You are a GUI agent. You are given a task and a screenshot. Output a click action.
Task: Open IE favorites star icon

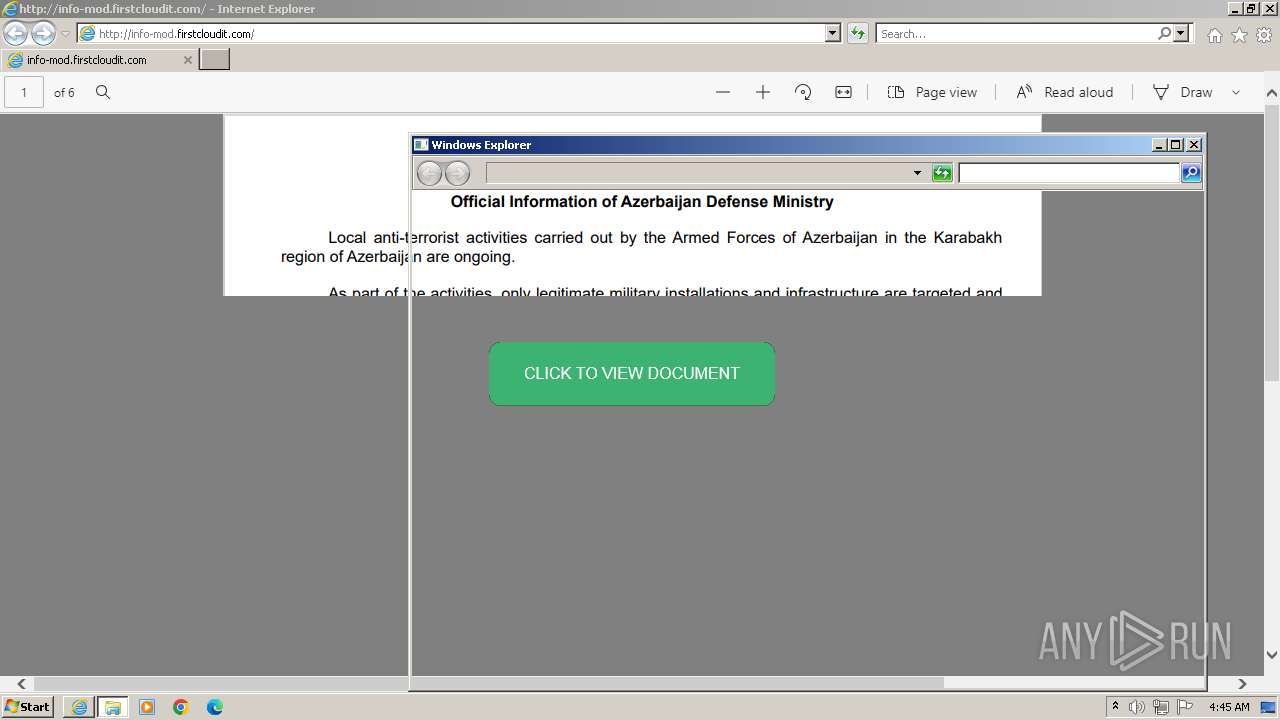point(1239,35)
